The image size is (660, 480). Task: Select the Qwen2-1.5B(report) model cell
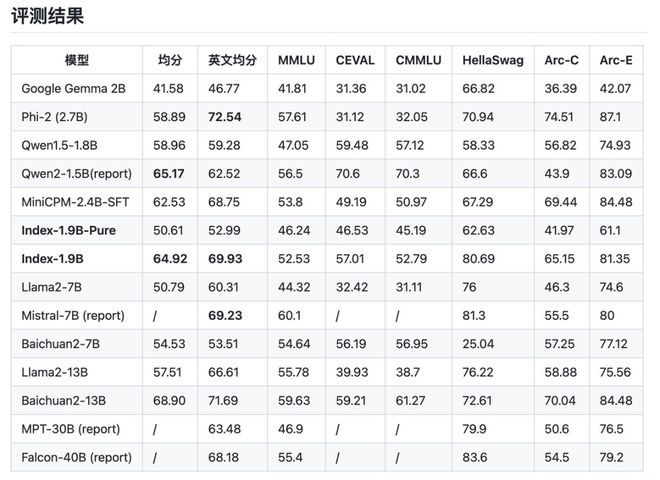pos(77,173)
